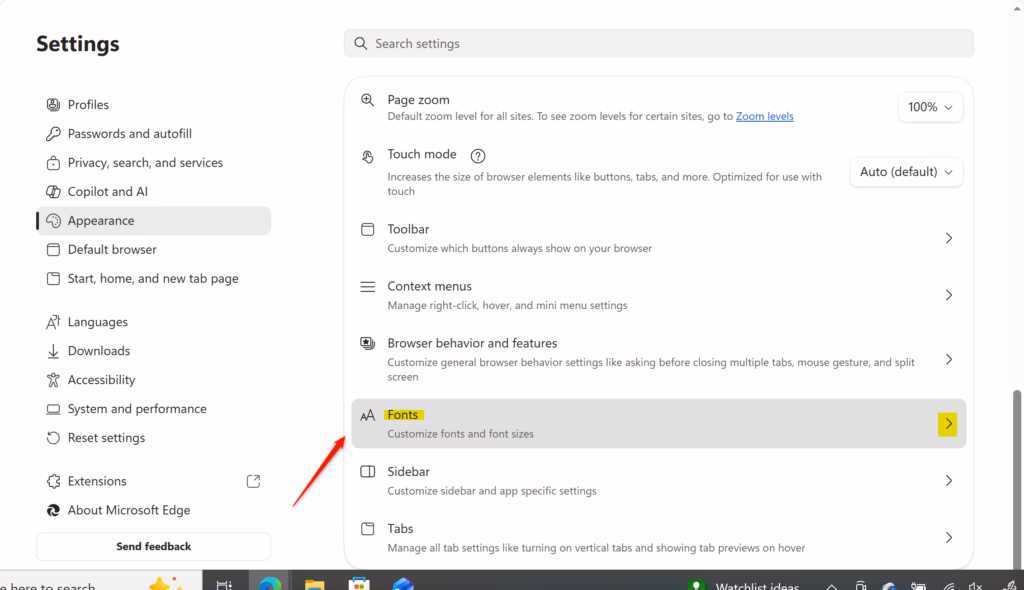Open the Page zoom 100% dropdown
Image resolution: width=1024 pixels, height=590 pixels.
930,107
